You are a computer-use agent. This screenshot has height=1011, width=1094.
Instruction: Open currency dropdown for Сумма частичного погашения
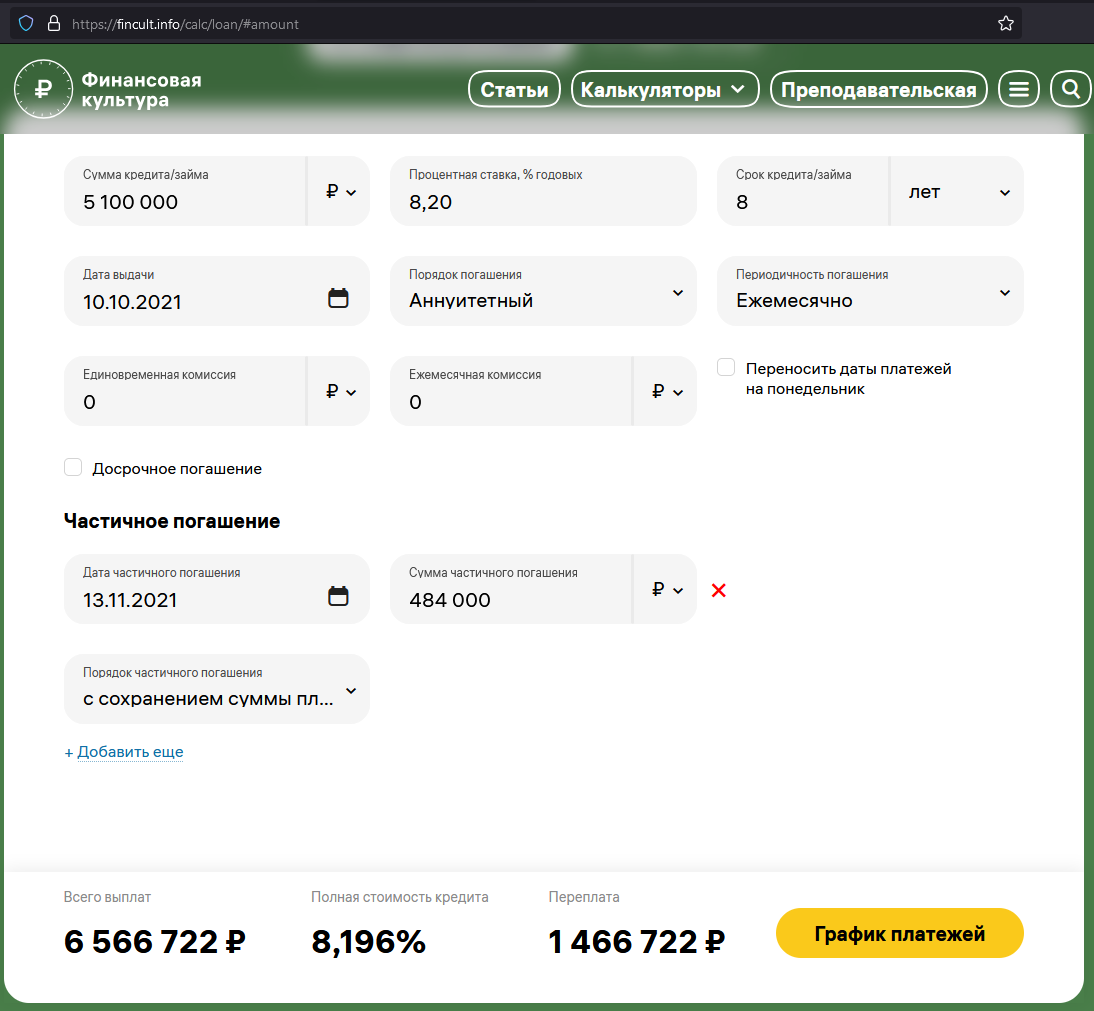(666, 589)
